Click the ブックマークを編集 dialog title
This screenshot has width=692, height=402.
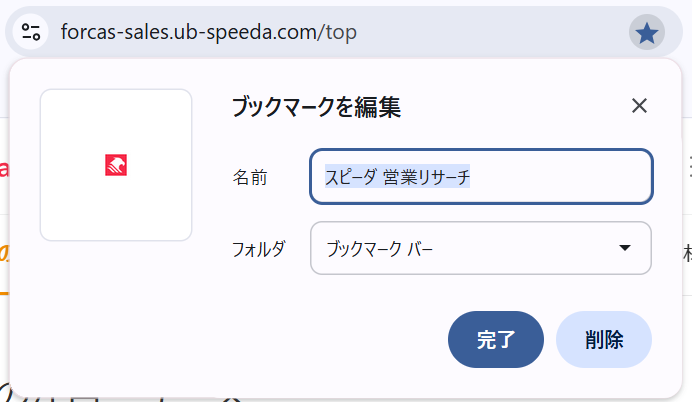[316, 107]
